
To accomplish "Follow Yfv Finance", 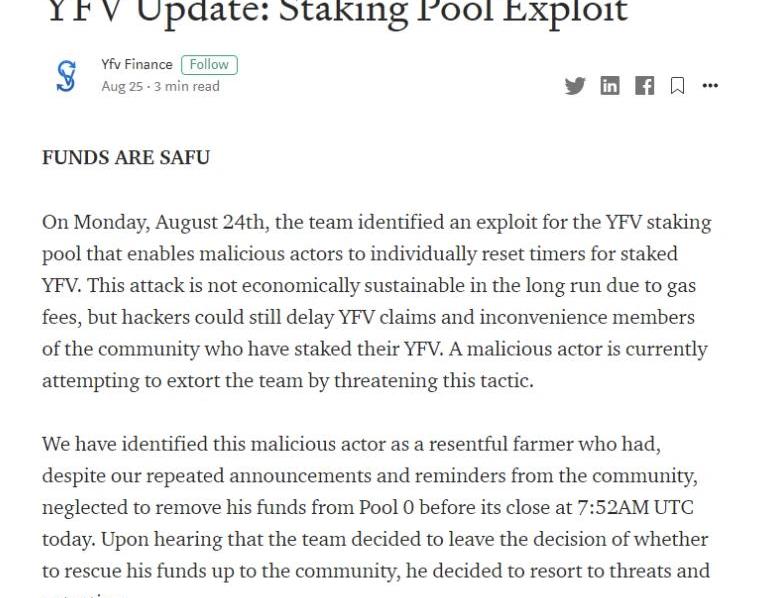I will point(209,65).
